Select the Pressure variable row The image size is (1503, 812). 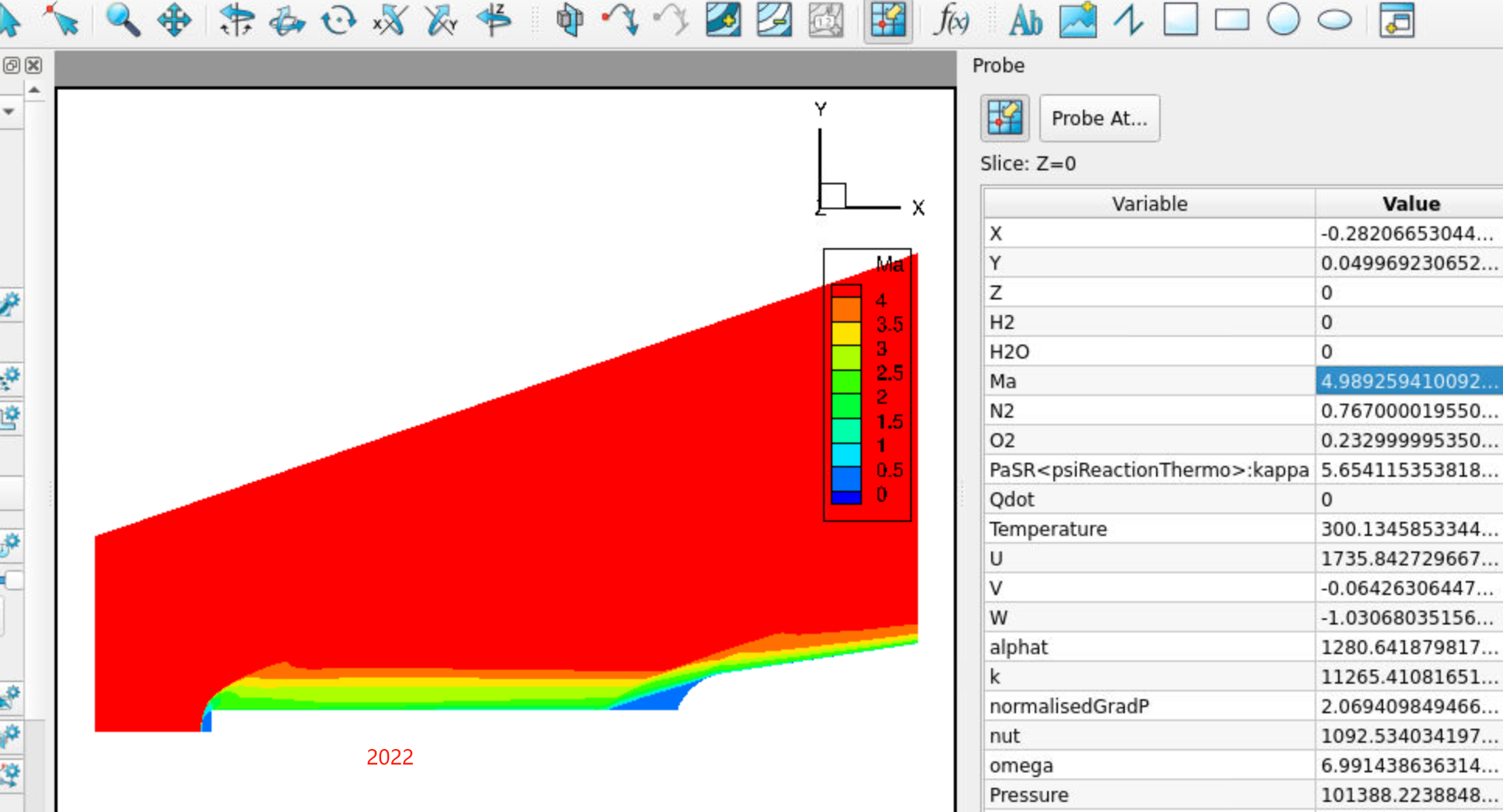point(1243,795)
